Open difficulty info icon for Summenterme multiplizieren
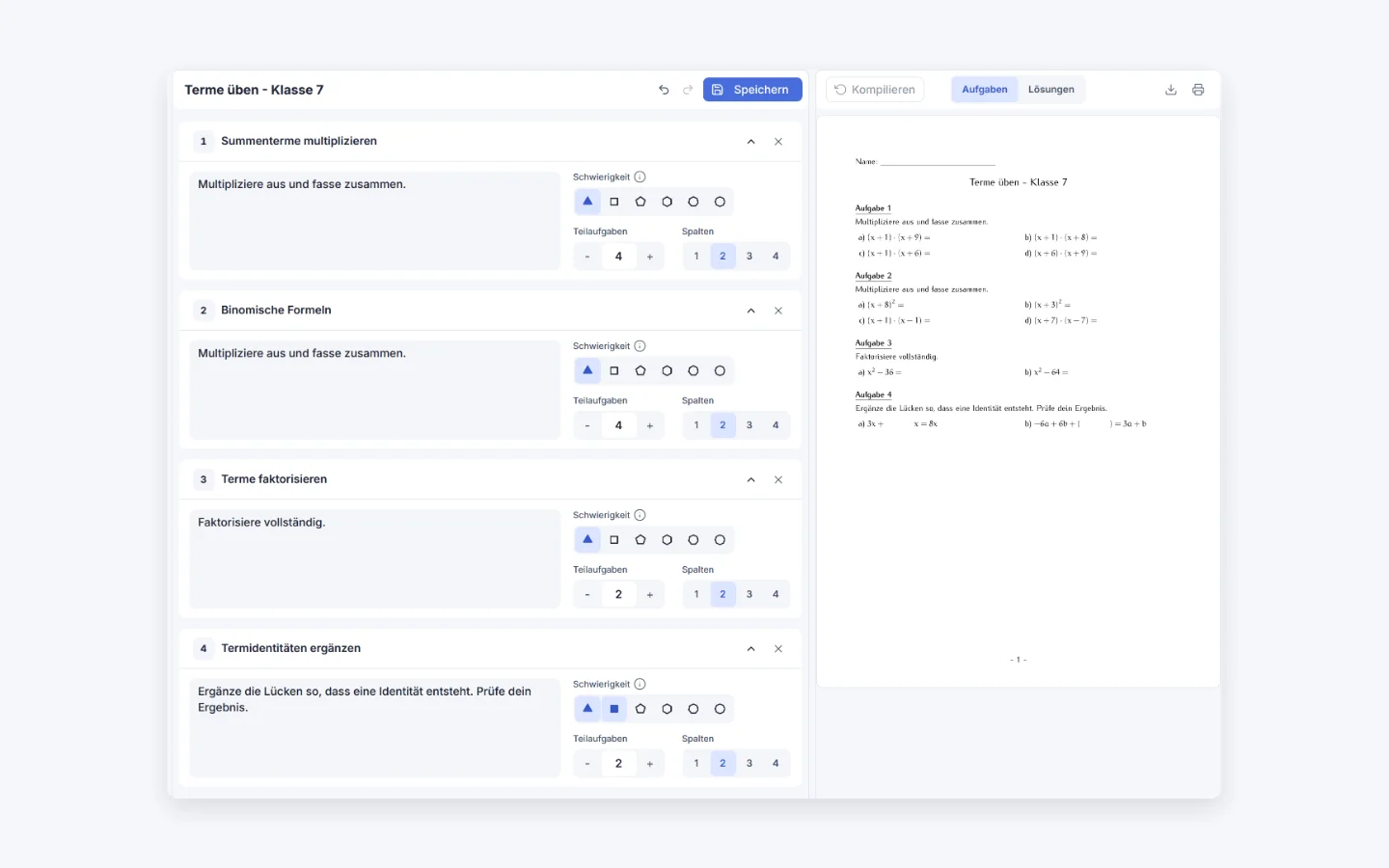Image resolution: width=1389 pixels, height=868 pixels. [x=640, y=177]
